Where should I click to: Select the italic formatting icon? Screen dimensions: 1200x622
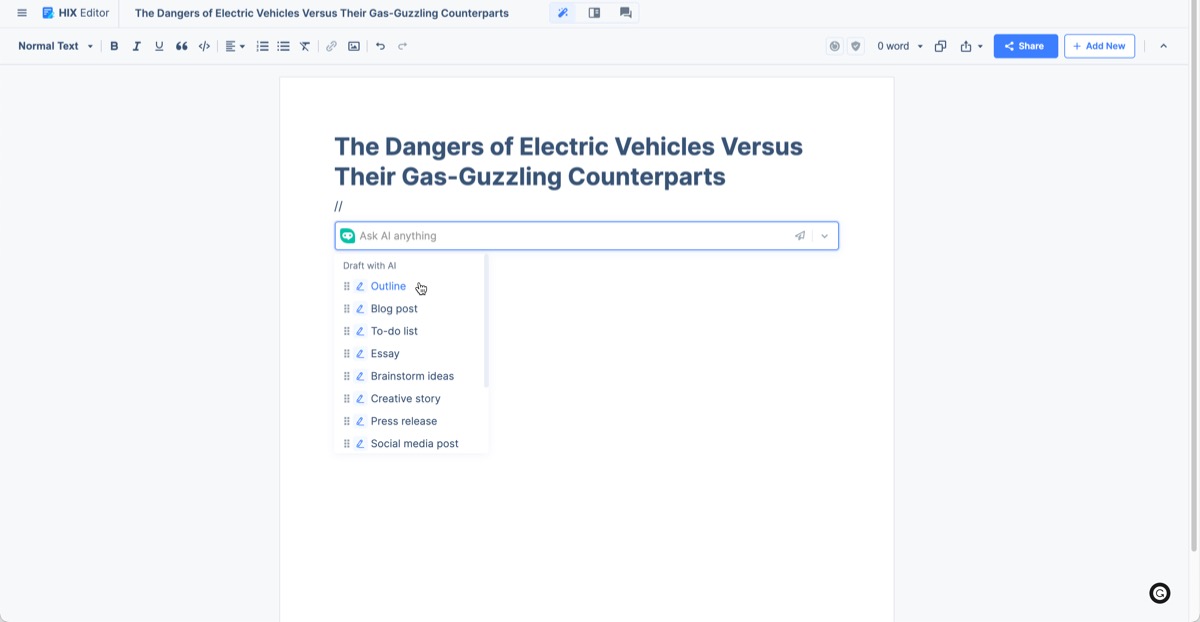pyautogui.click(x=136, y=45)
